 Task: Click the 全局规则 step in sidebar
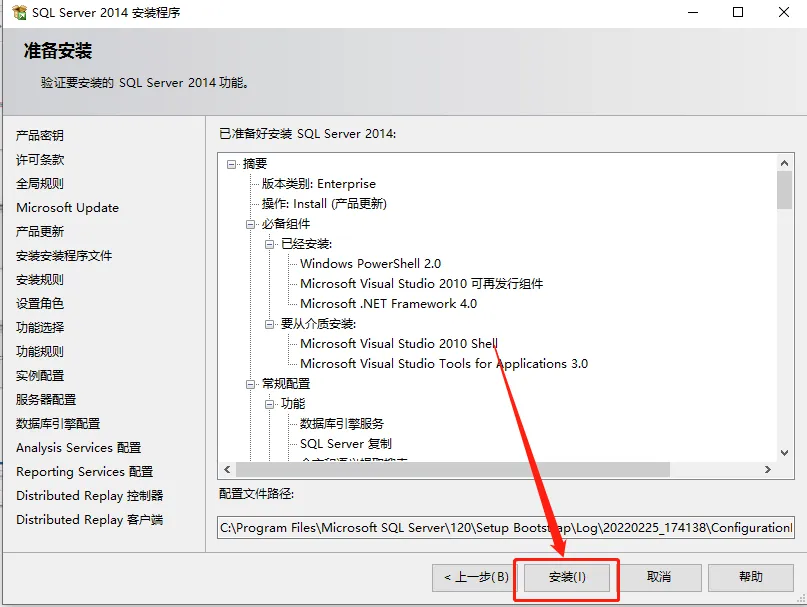tap(40, 183)
